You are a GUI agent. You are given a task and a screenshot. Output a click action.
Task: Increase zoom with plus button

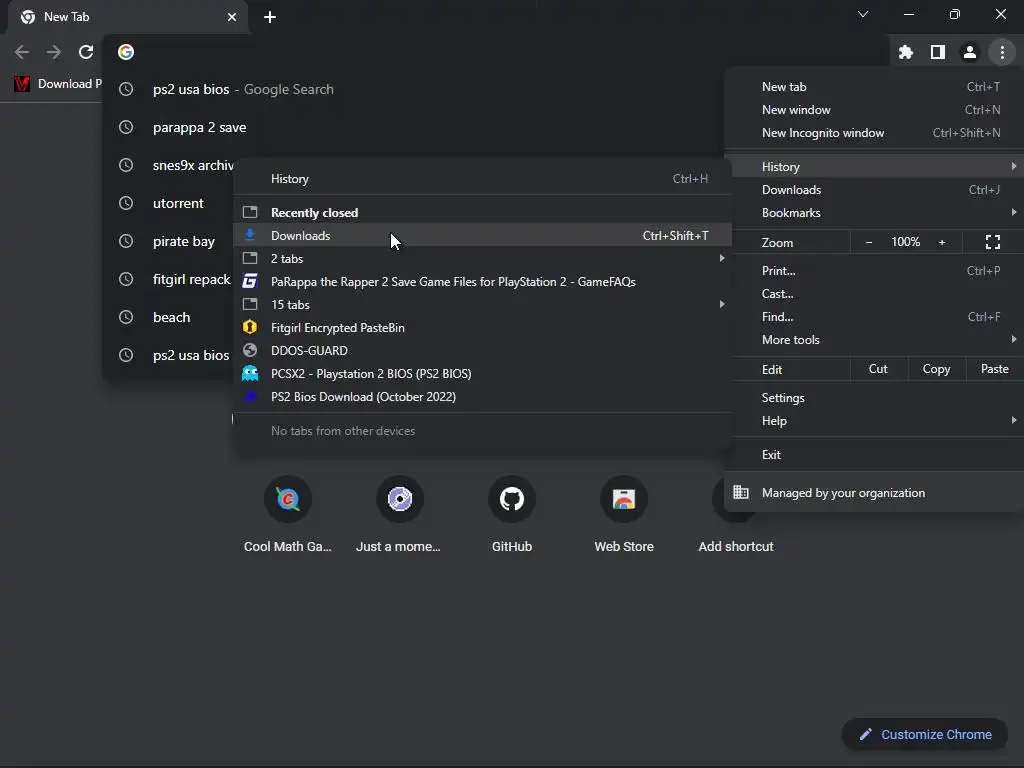coord(942,242)
